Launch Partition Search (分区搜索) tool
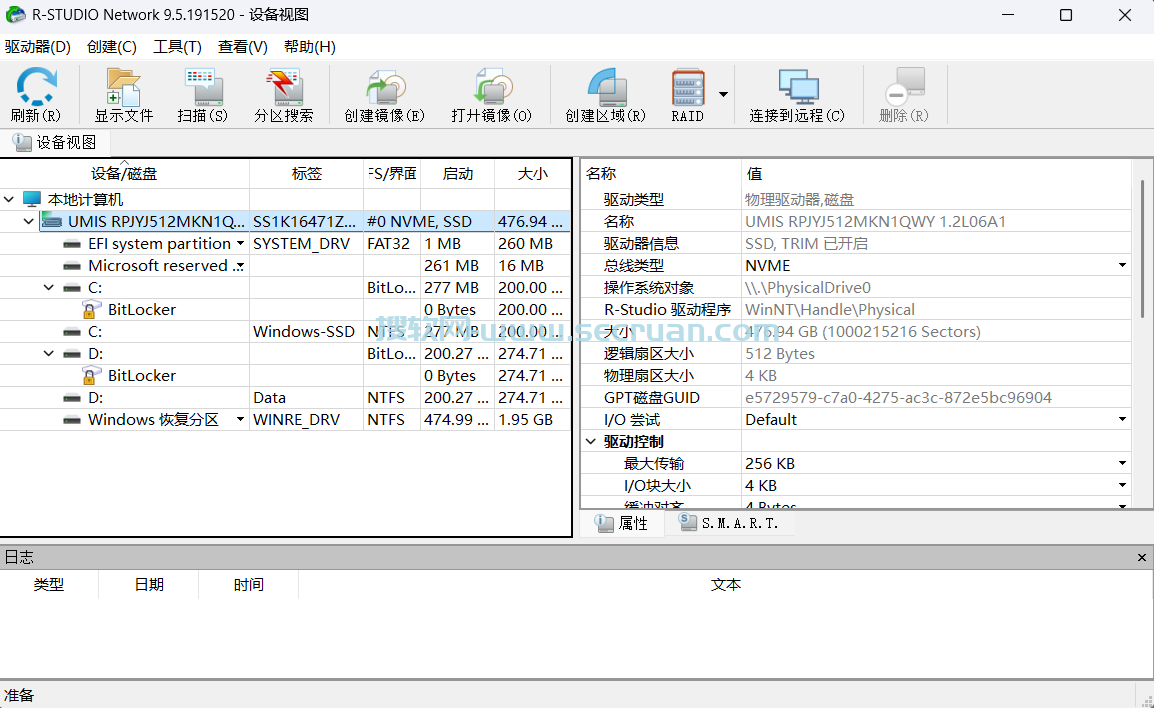This screenshot has width=1154, height=708. tap(284, 87)
